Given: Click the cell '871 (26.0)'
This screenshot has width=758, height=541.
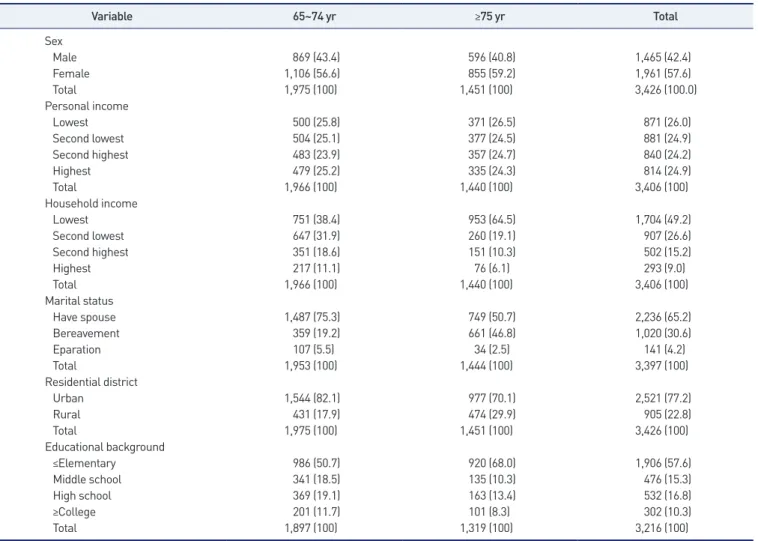Looking at the screenshot, I should click(667, 122).
